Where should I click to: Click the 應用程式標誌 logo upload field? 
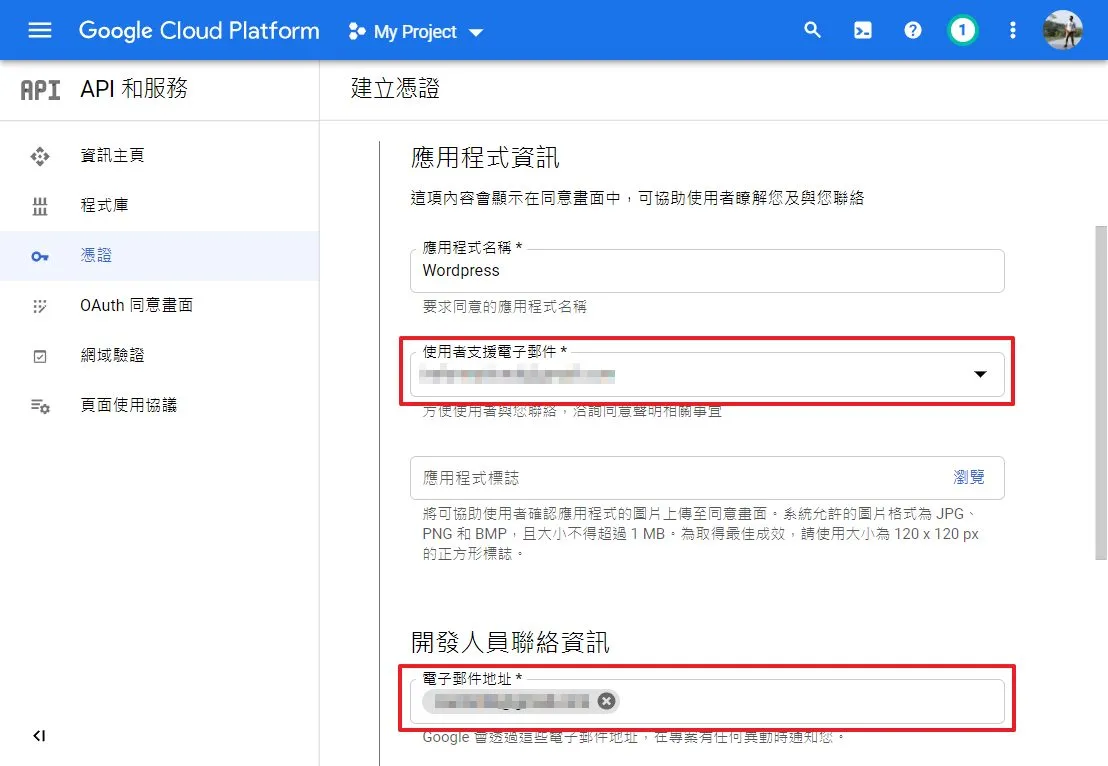point(707,478)
